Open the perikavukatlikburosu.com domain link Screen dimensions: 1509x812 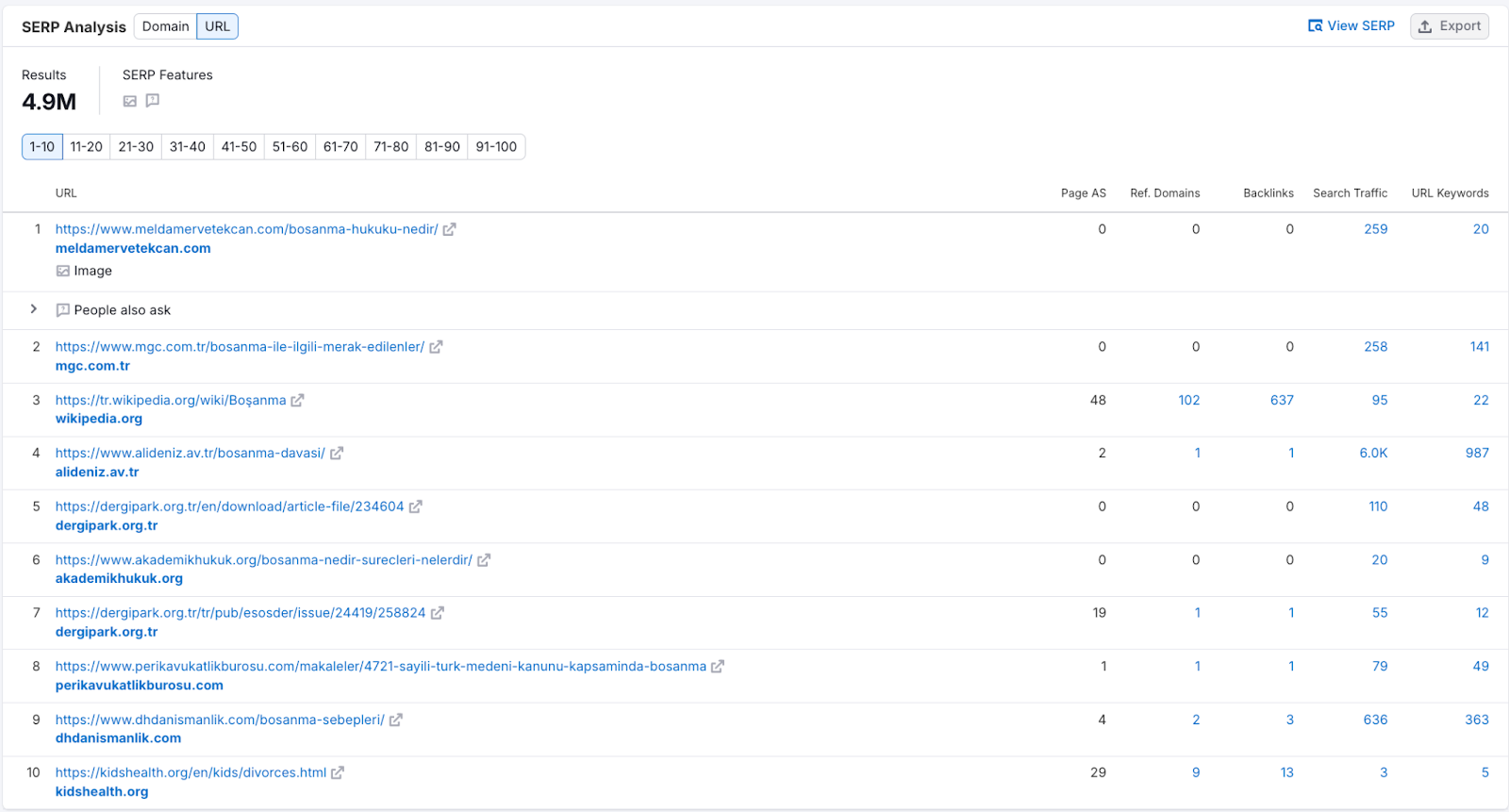click(x=140, y=686)
